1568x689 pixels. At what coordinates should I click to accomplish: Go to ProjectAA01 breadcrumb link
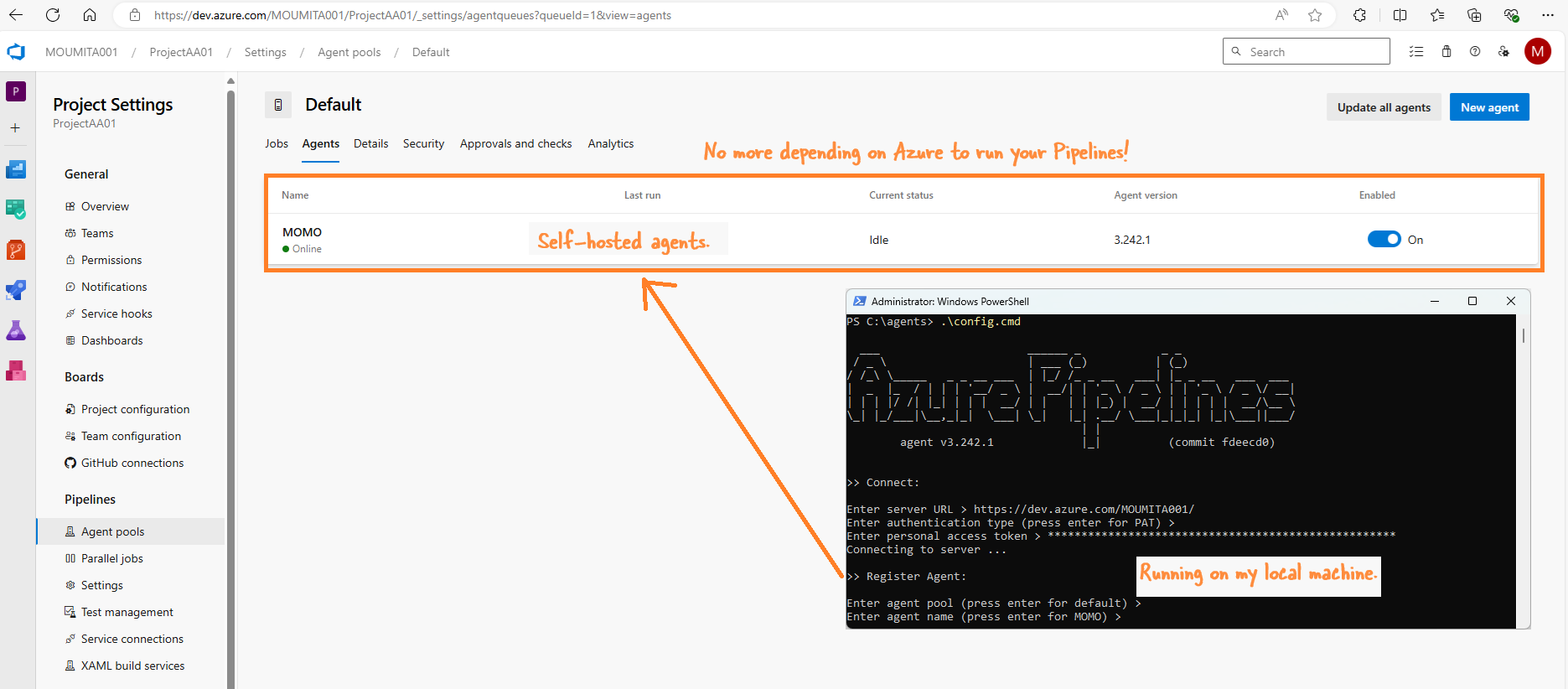click(x=181, y=52)
